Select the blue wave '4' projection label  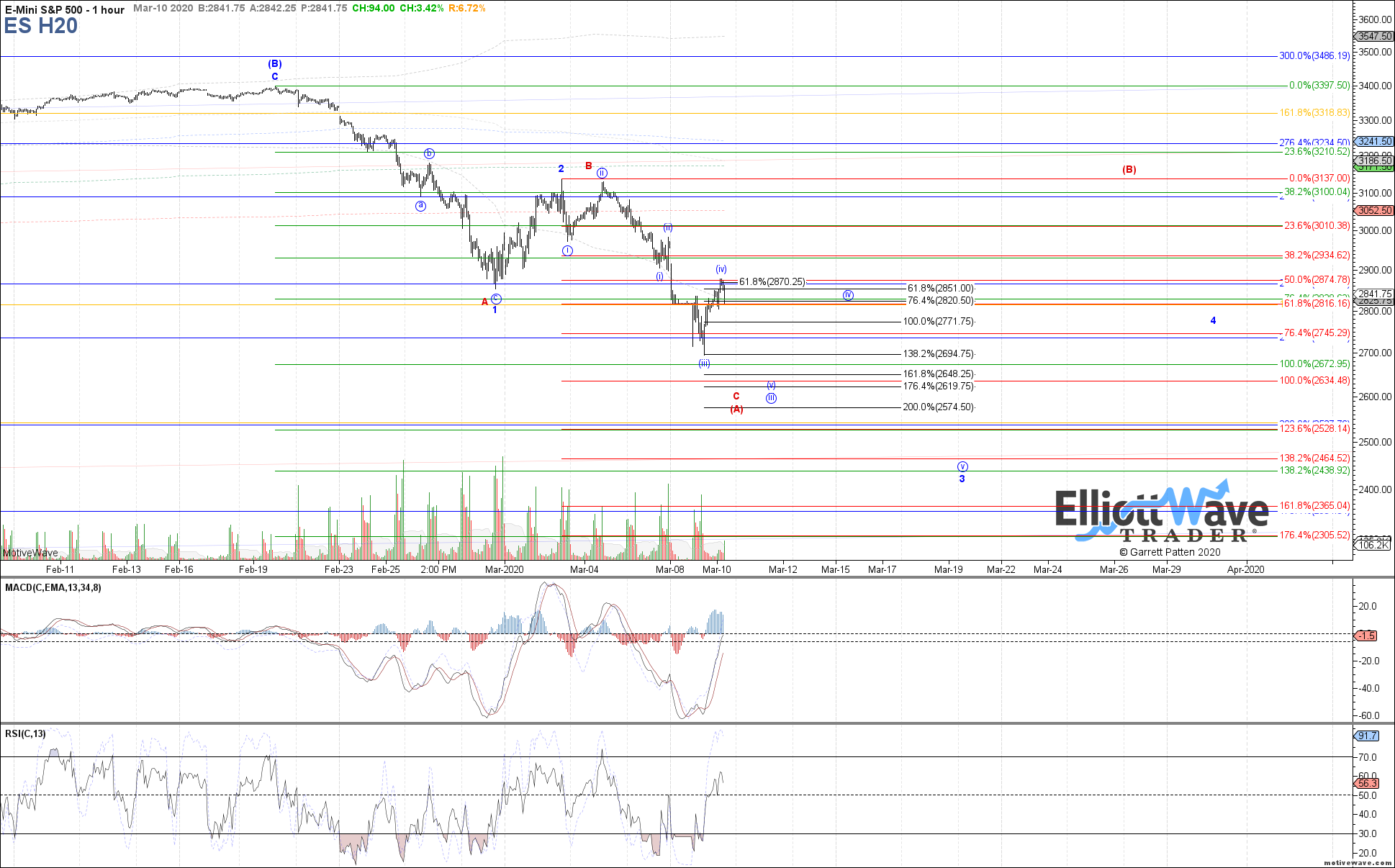coord(1214,321)
